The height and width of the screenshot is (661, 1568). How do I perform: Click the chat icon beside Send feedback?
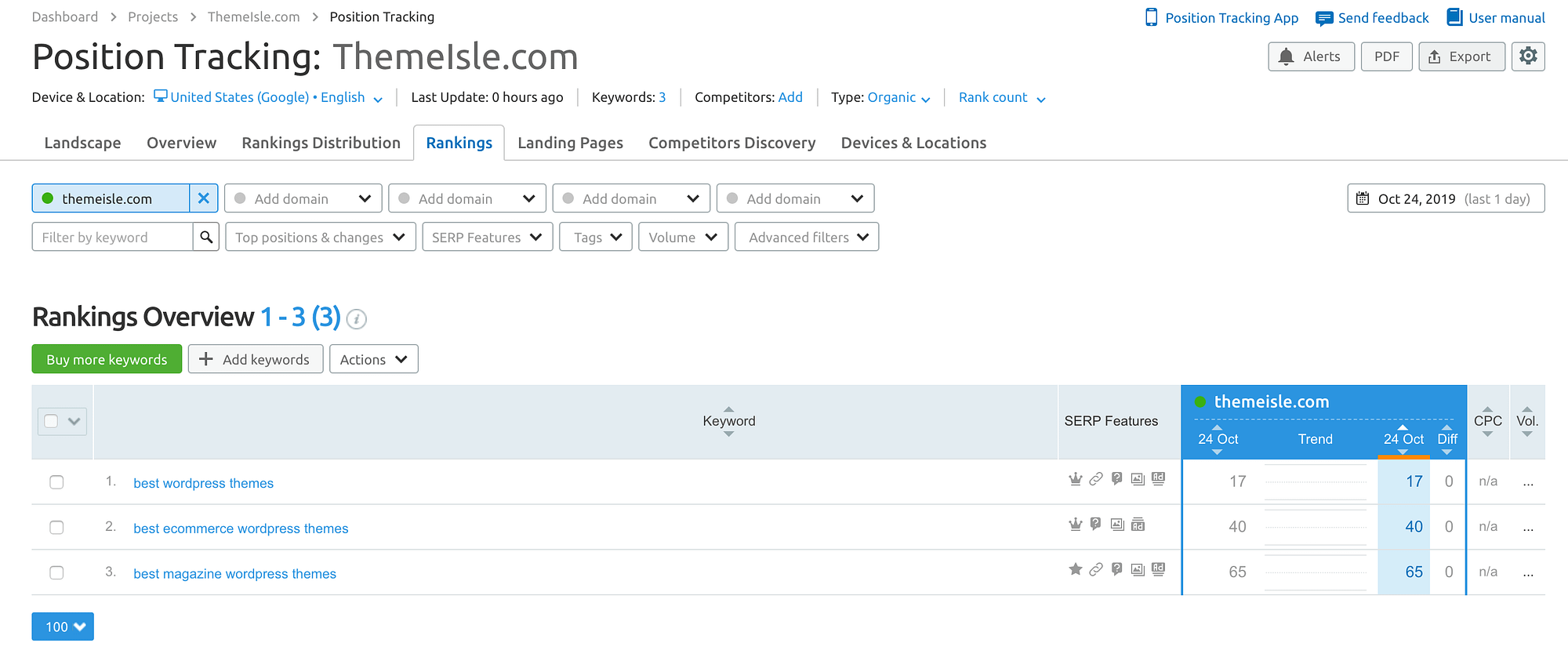click(1324, 18)
